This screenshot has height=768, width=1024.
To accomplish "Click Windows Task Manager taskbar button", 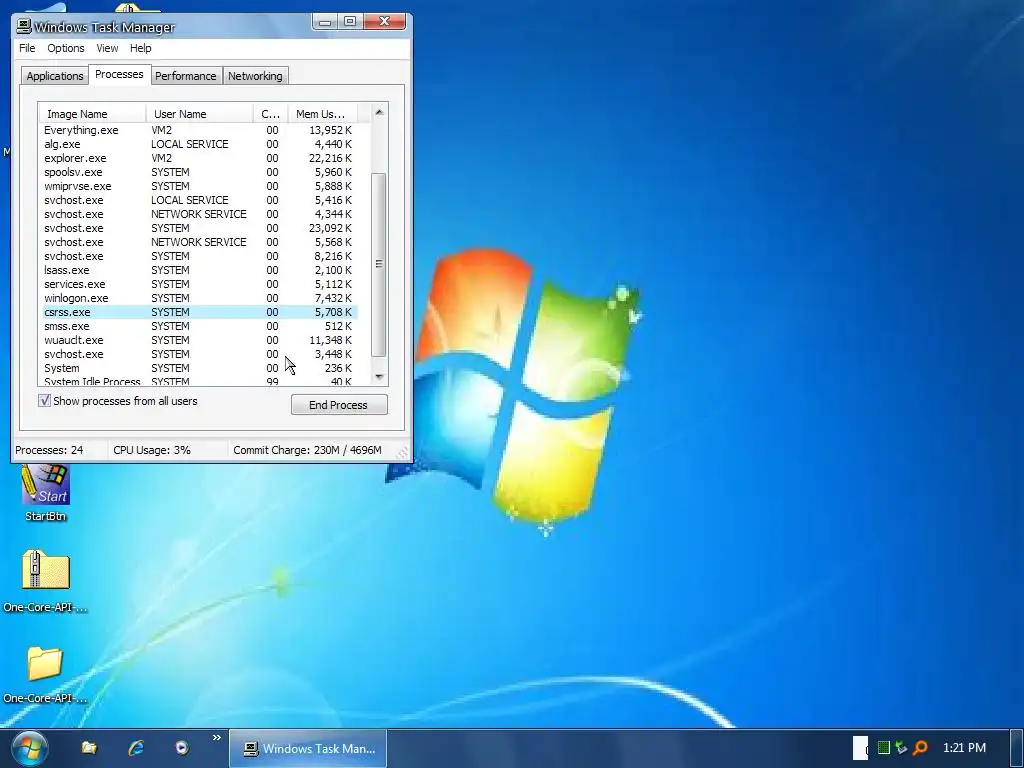I will [x=308, y=748].
